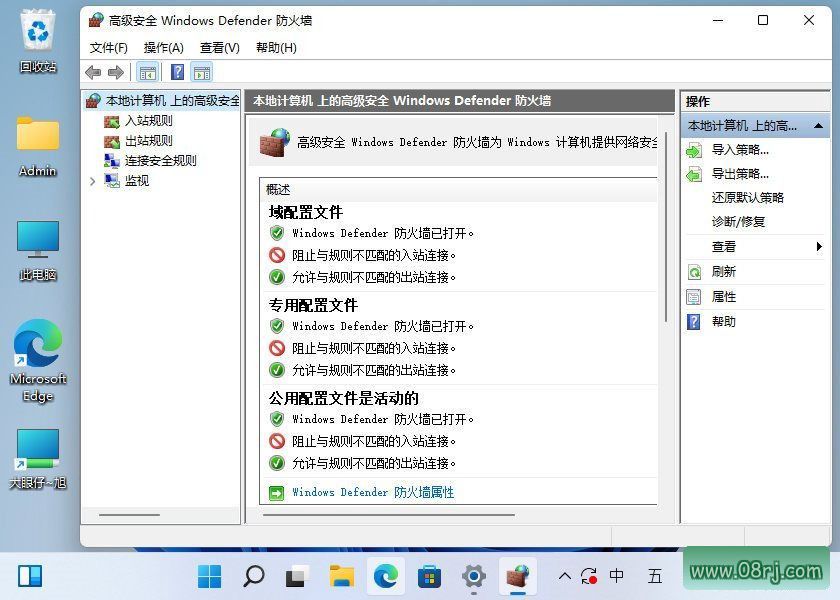This screenshot has height=600, width=840.
Task: Click 专用配置文件 heading
Action: click(313, 305)
